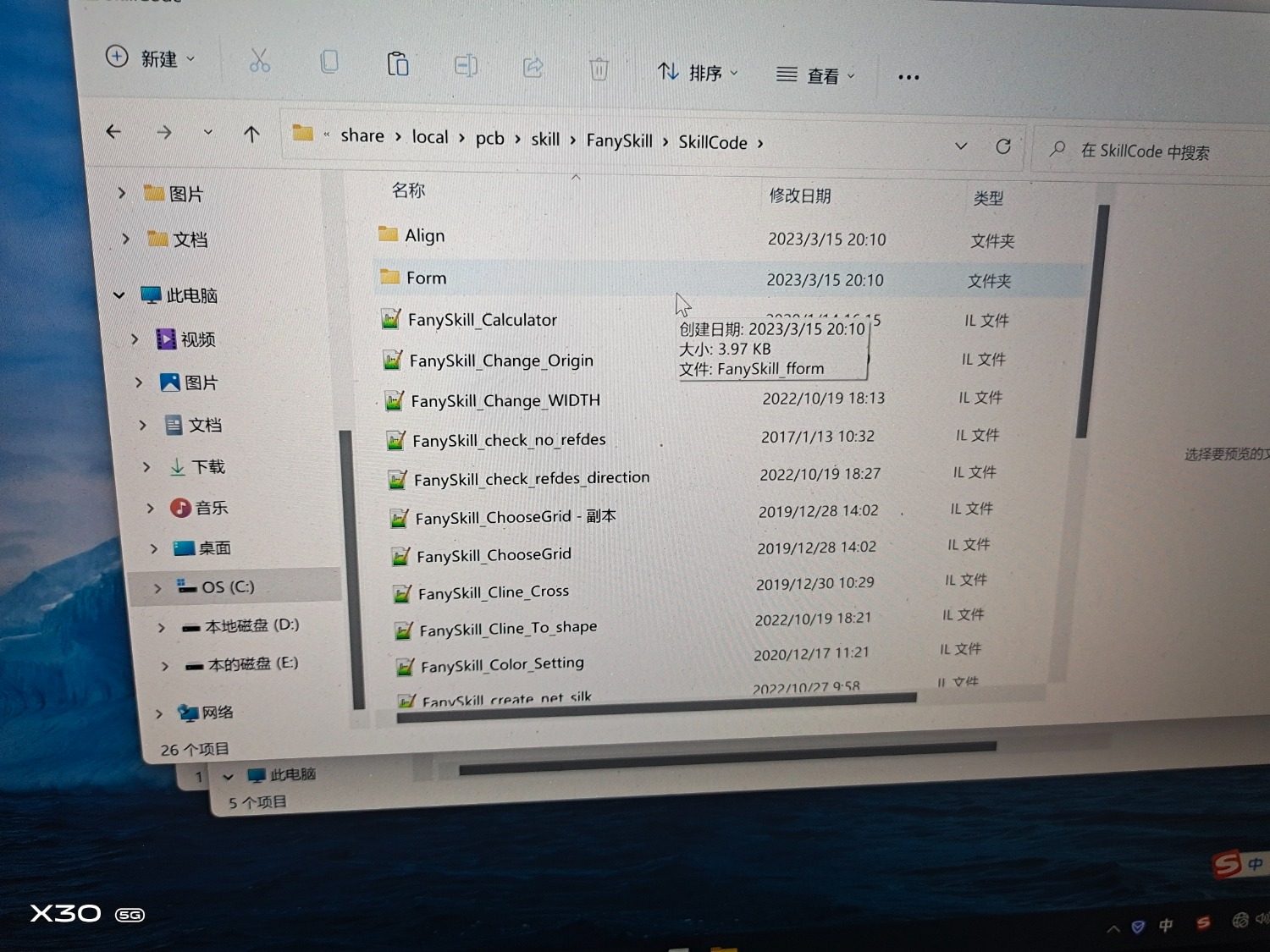Open the 排序 (Sort) dropdown
Image resolution: width=1270 pixels, height=952 pixels.
(698, 73)
